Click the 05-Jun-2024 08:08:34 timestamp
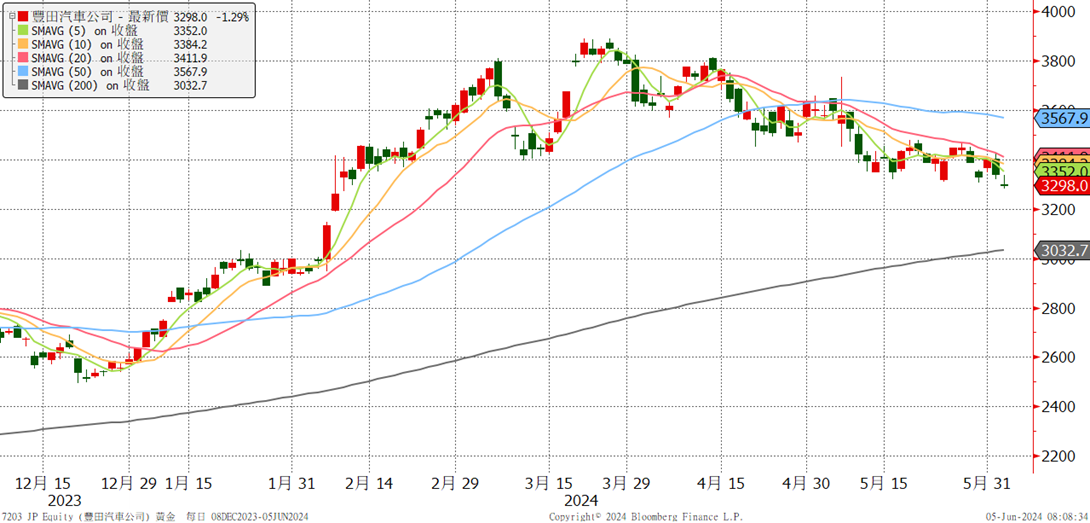1090x523 pixels. coord(1036,517)
